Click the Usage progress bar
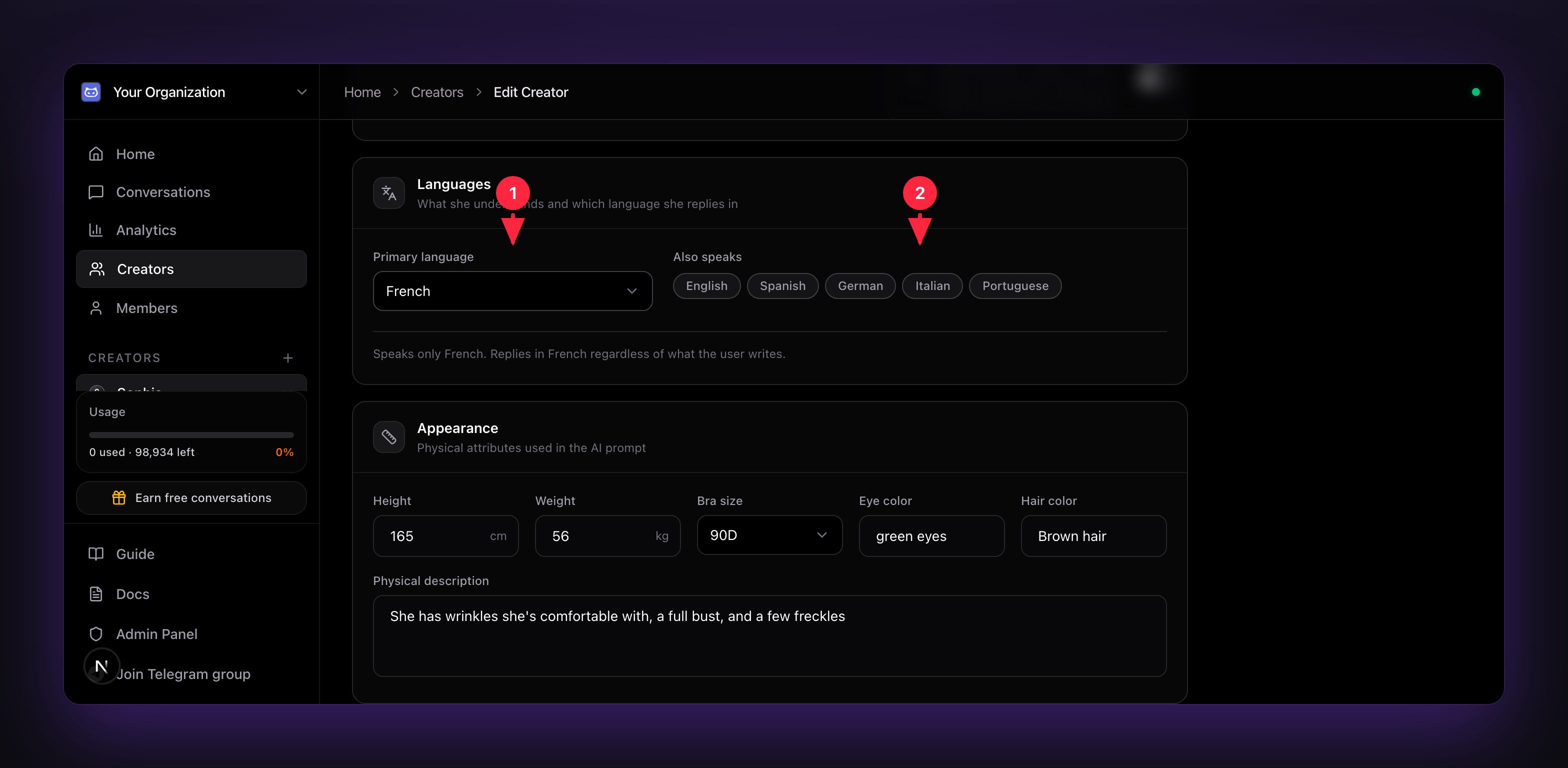This screenshot has height=768, width=1568. pyautogui.click(x=191, y=435)
